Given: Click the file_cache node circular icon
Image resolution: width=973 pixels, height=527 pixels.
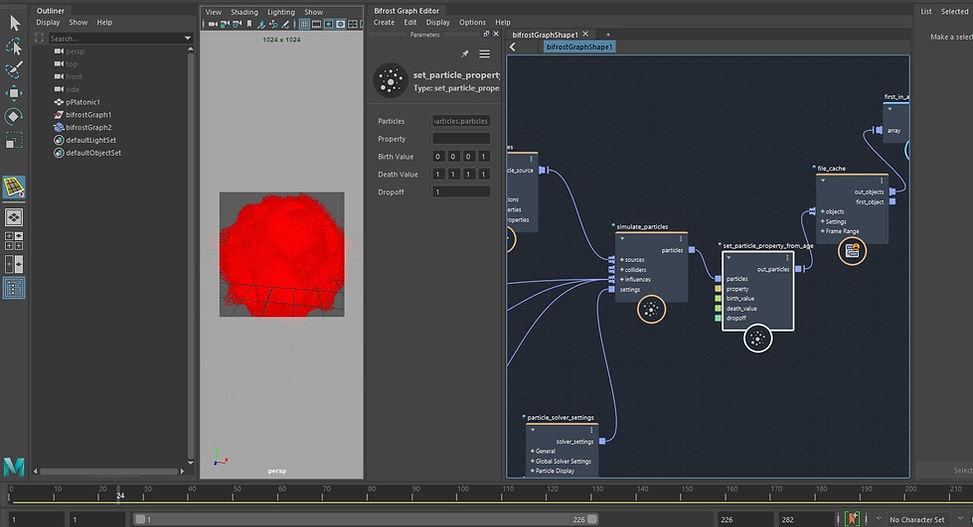Looking at the screenshot, I should tap(852, 250).
